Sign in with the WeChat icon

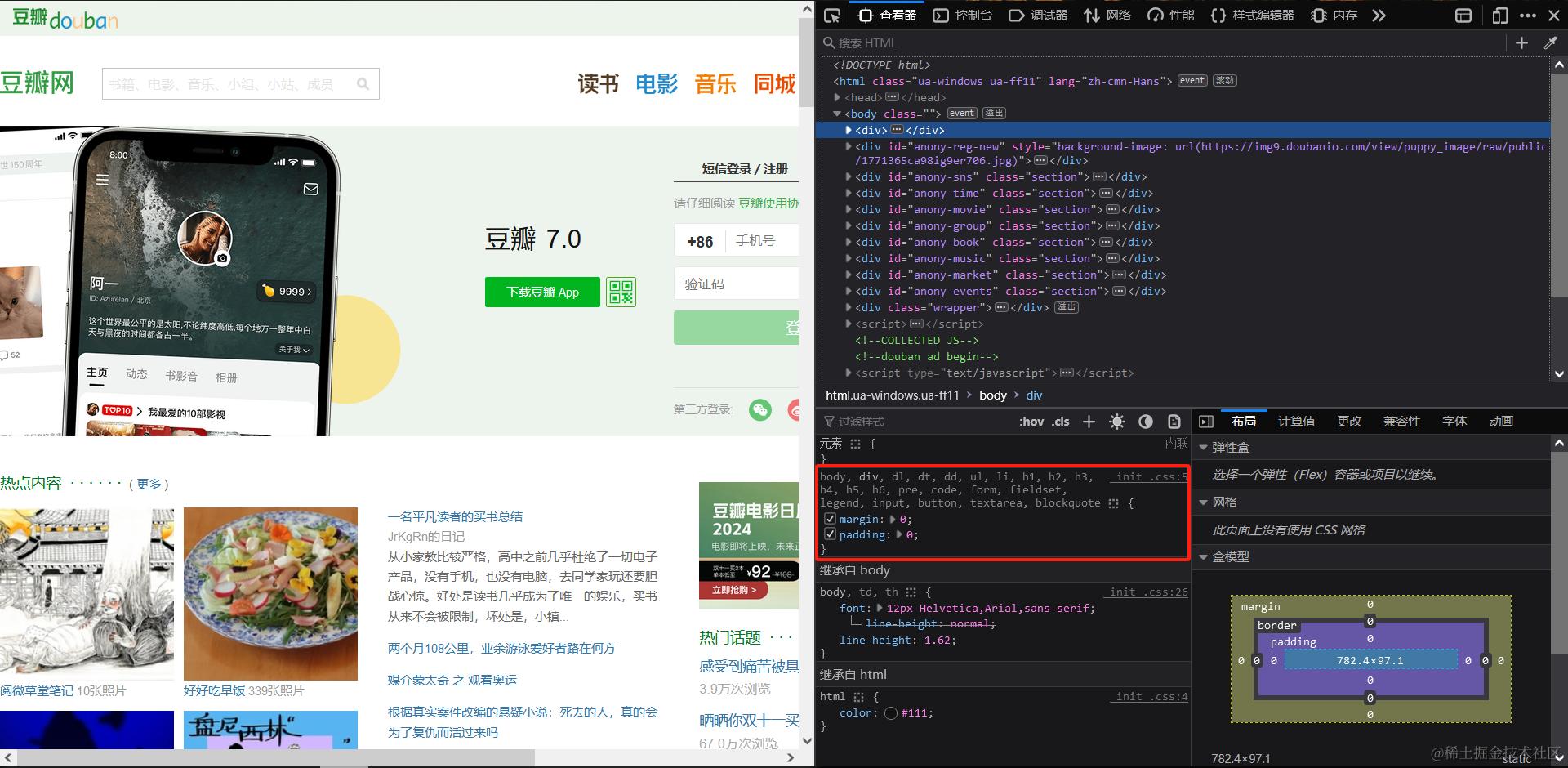click(x=760, y=410)
